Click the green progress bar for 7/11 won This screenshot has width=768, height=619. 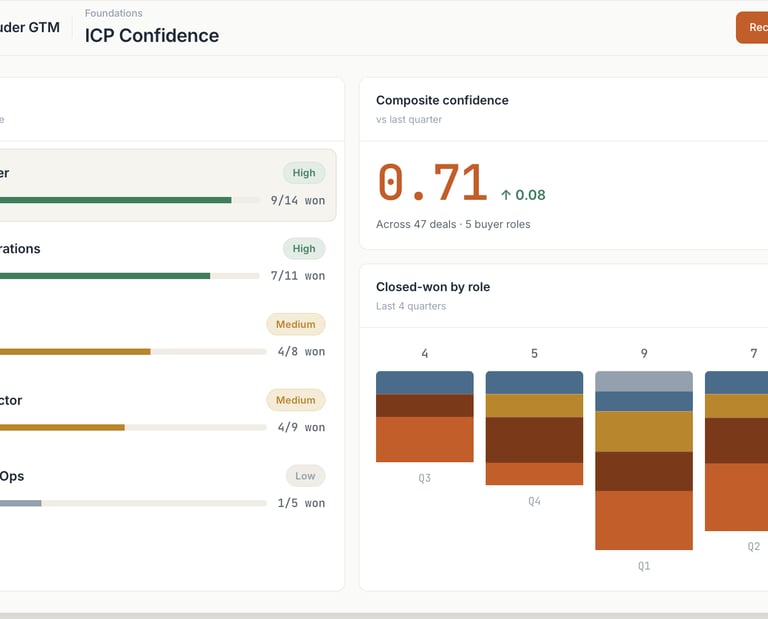[105, 275]
